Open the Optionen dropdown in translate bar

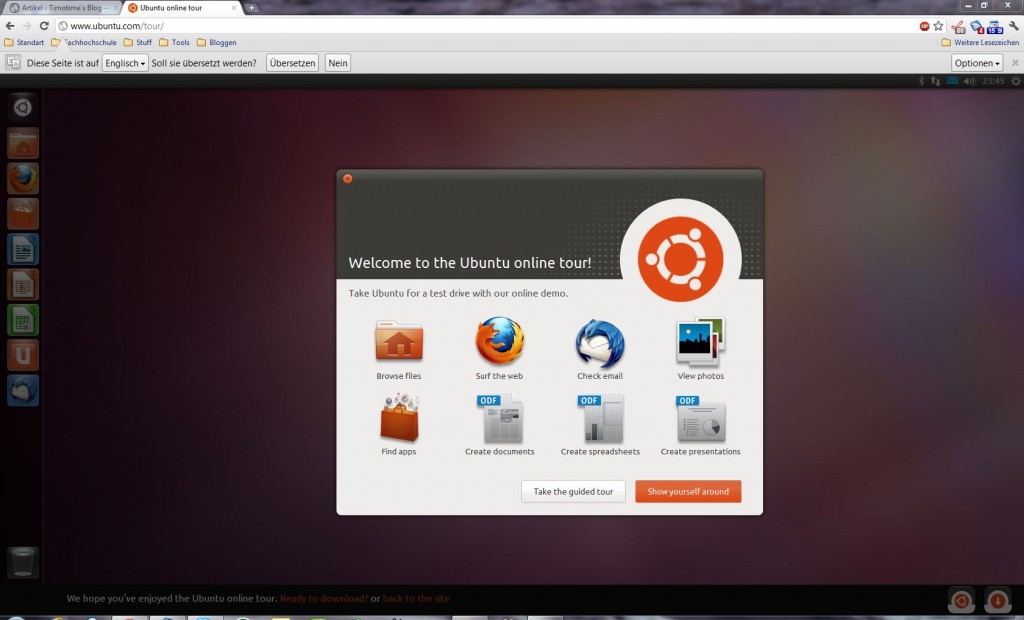coord(977,63)
